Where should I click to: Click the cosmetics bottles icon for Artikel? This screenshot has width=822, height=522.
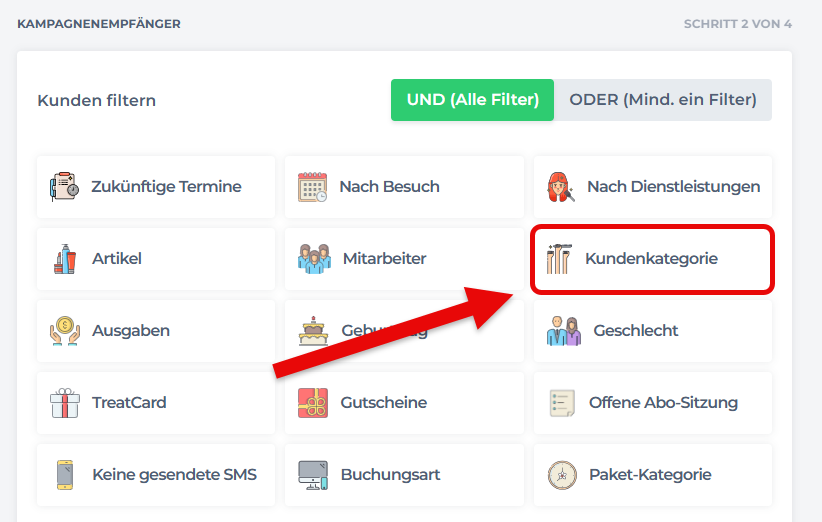pyautogui.click(x=64, y=259)
